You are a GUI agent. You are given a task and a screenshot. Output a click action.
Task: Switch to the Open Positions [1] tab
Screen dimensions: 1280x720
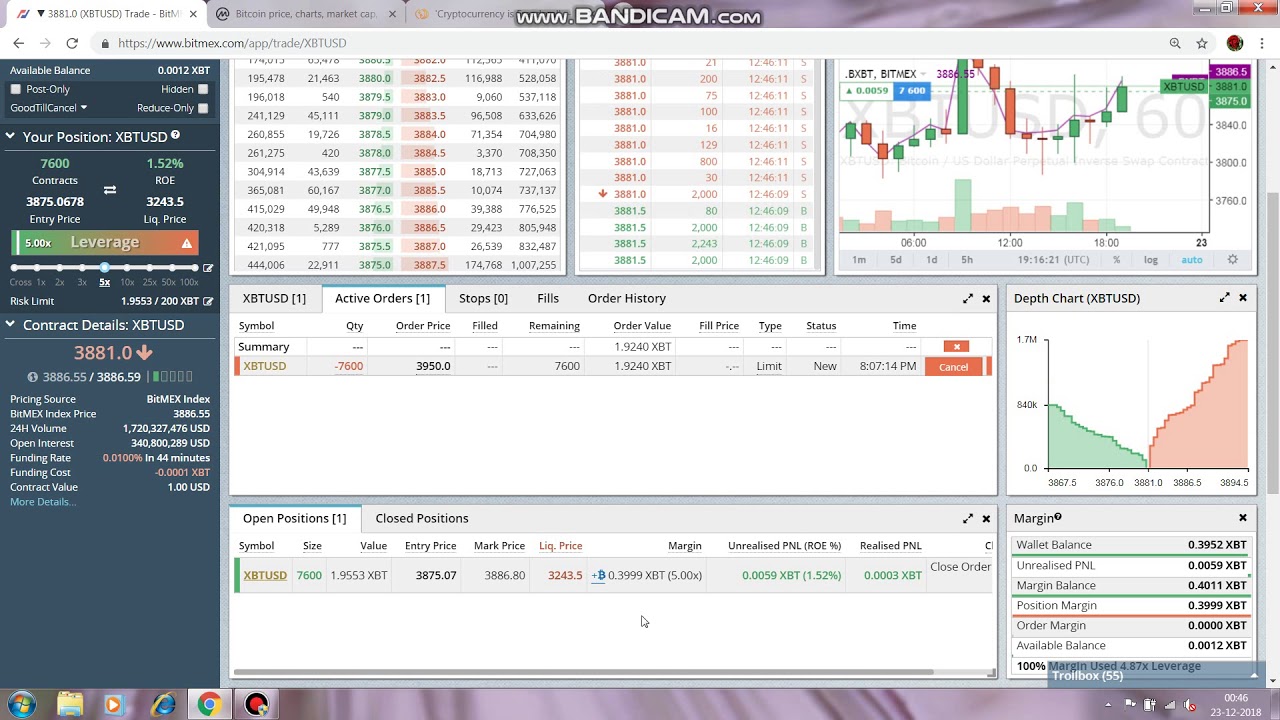[294, 518]
